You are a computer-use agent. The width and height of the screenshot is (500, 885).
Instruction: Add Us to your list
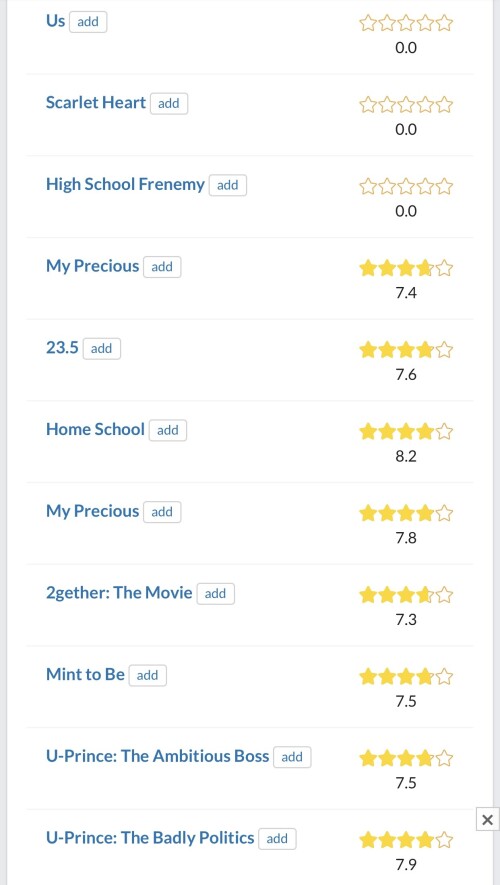(88, 22)
